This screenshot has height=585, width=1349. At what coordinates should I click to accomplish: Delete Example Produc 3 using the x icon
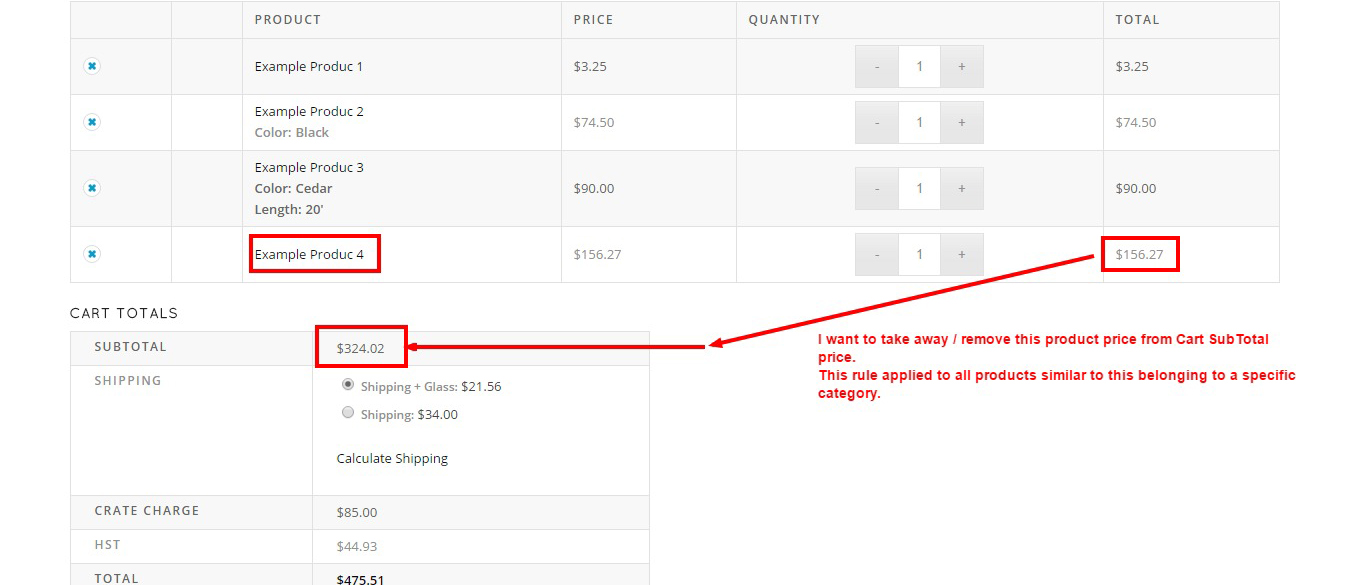tap(92, 188)
